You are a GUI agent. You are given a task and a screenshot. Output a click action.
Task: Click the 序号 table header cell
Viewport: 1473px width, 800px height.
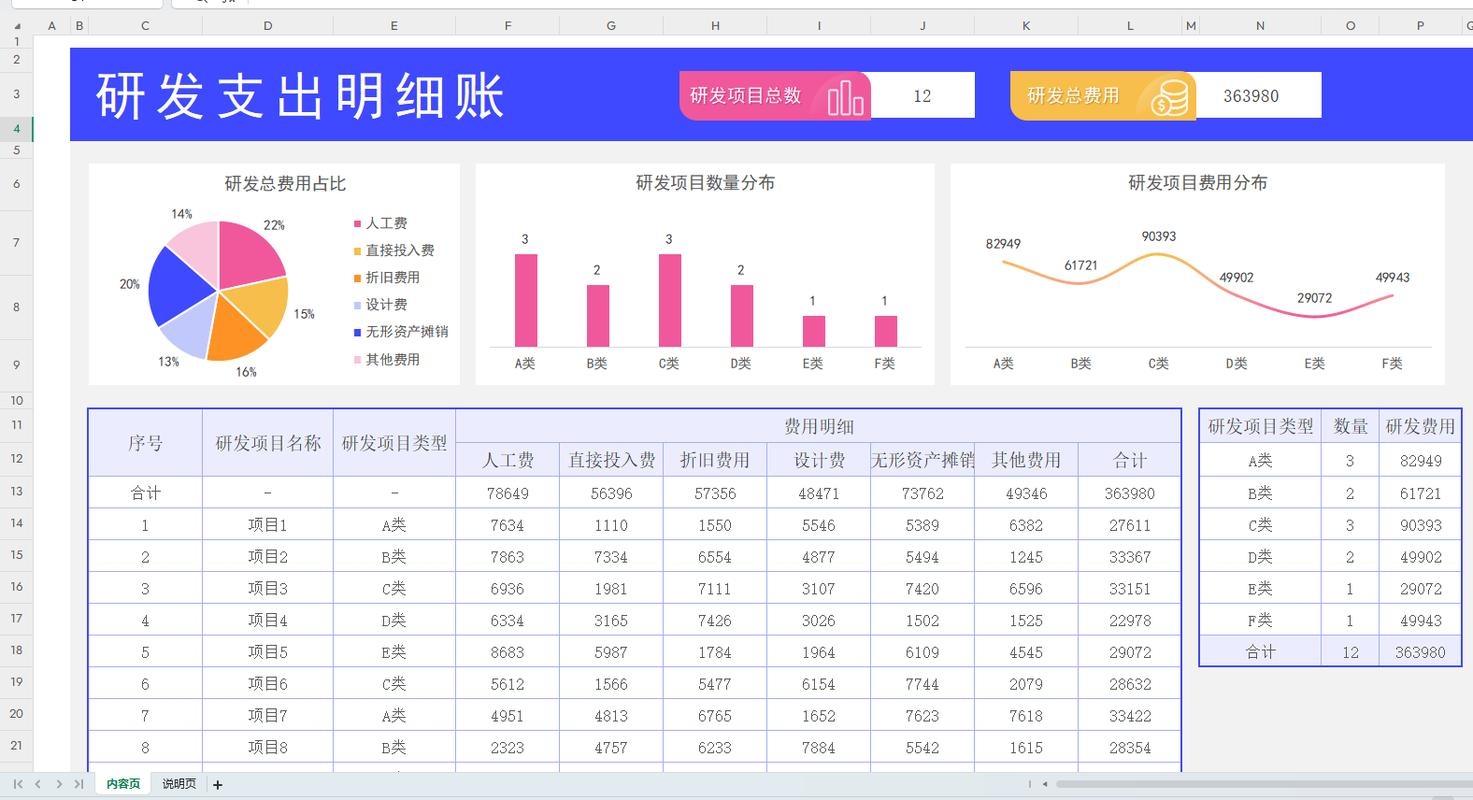coord(145,443)
